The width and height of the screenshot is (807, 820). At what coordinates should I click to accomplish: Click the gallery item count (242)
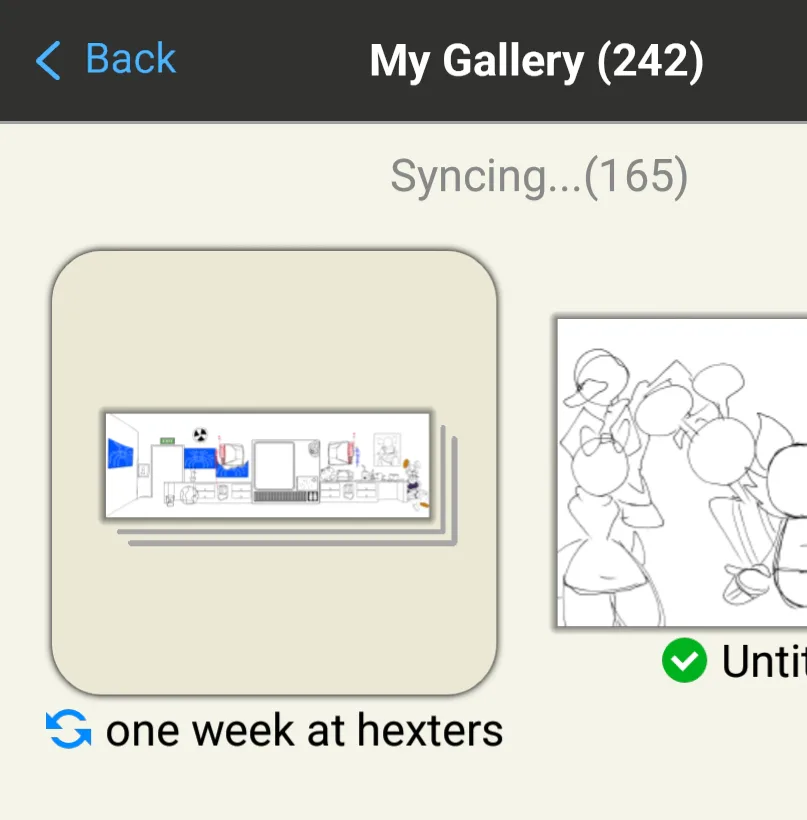[651, 61]
